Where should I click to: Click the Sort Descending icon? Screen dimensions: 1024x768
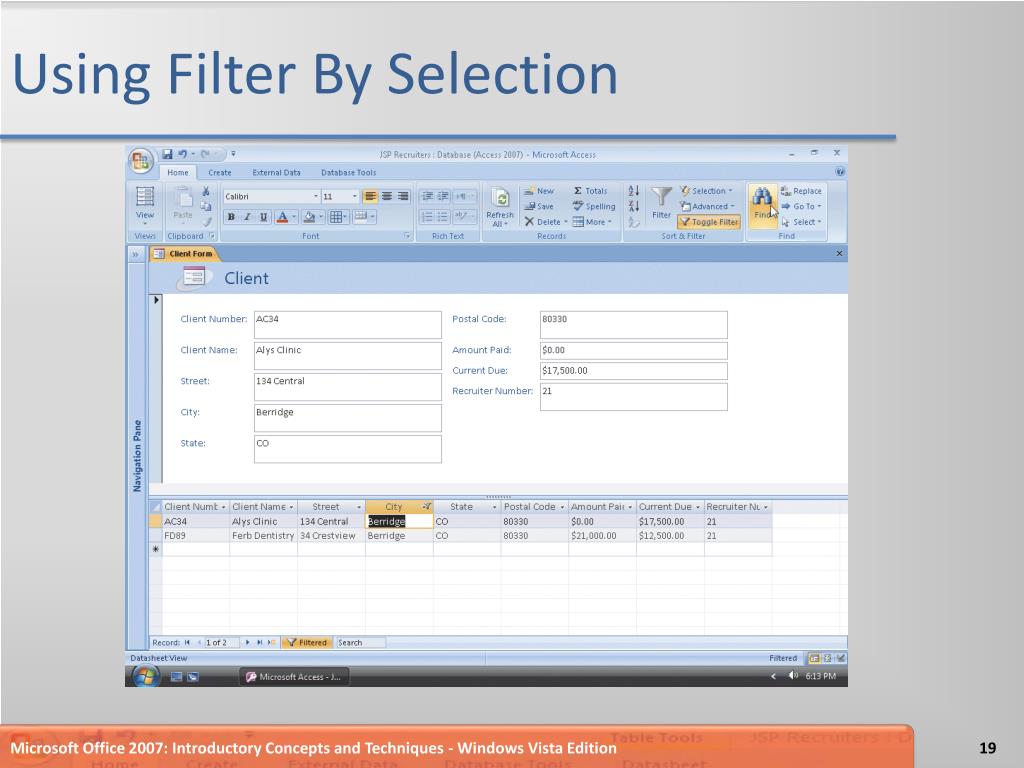pyautogui.click(x=633, y=206)
